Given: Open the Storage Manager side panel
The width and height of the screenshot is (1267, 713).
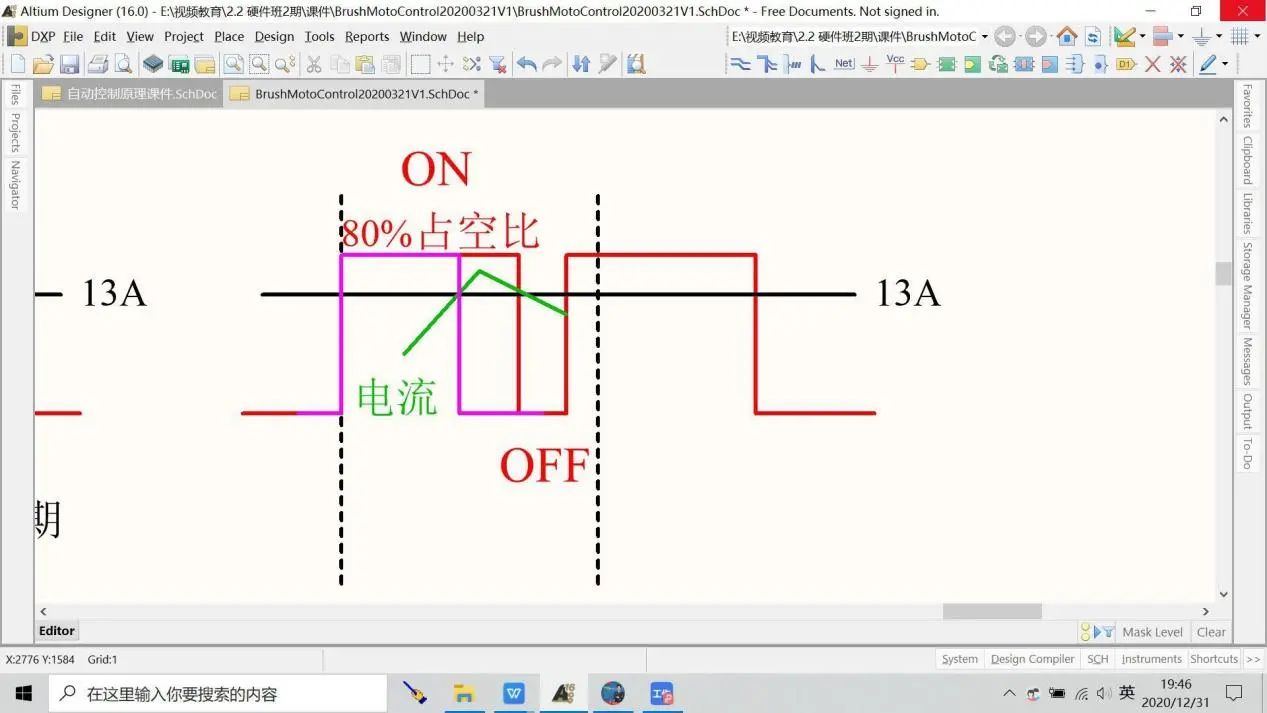Looking at the screenshot, I should pyautogui.click(x=1247, y=286).
